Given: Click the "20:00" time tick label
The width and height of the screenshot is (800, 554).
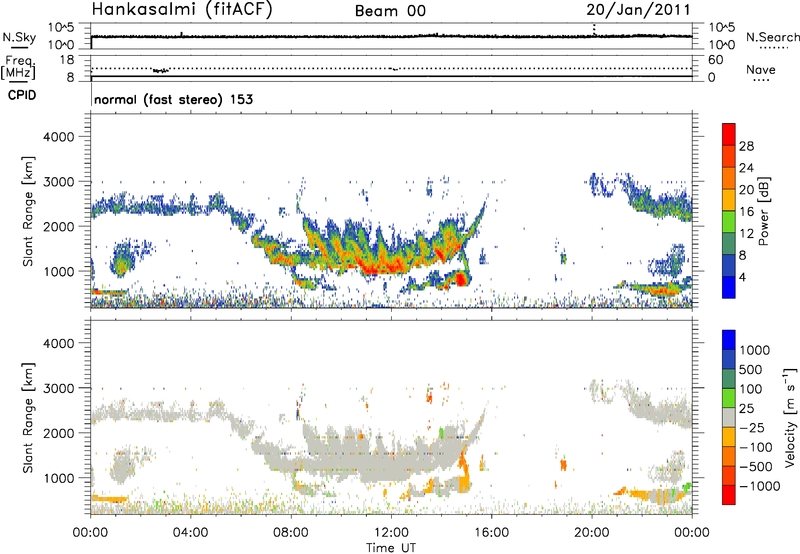Looking at the screenshot, I should click(592, 533).
